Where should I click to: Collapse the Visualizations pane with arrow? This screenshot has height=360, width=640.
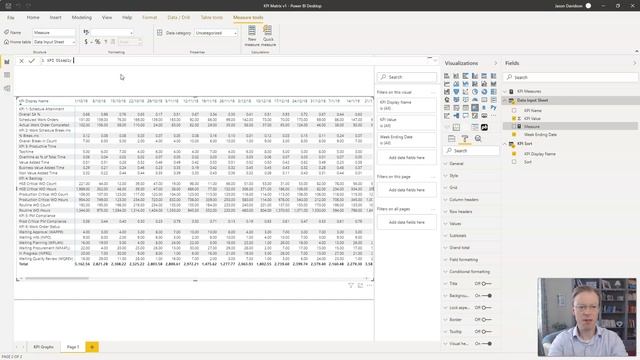(496, 63)
